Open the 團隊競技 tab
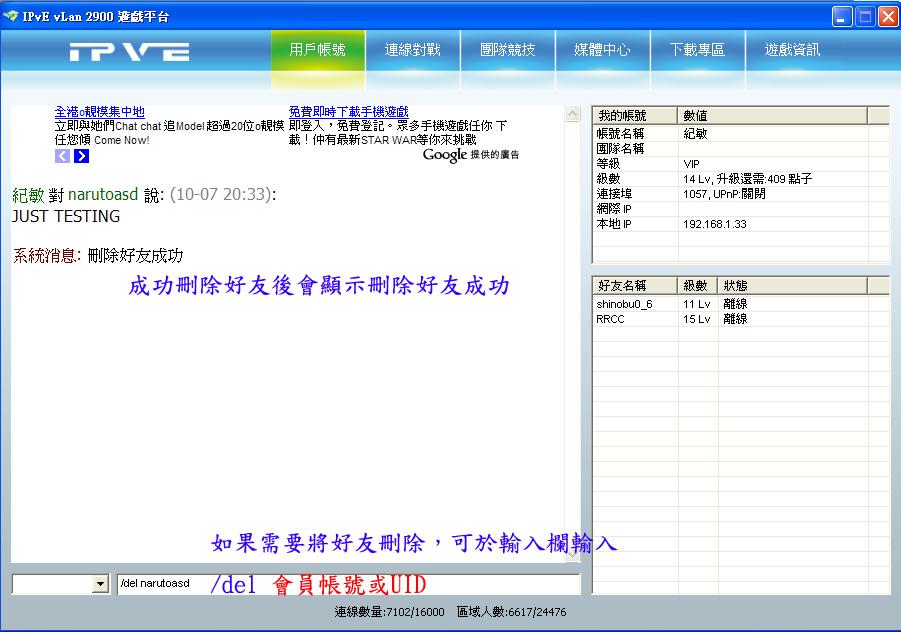 508,50
